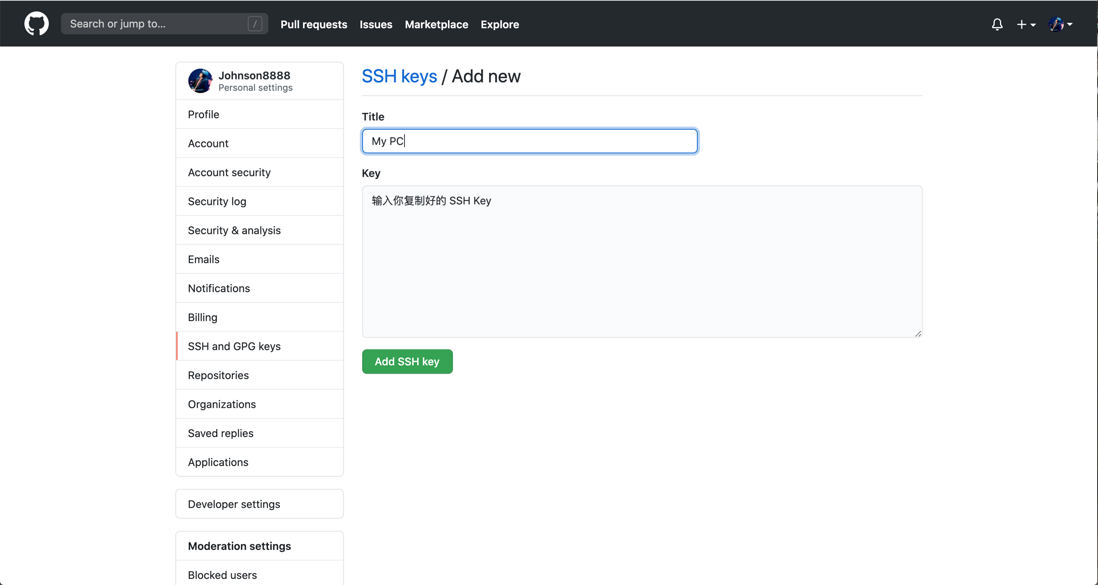Open the user avatar menu dropdown
The image size is (1098, 585).
tap(1060, 24)
